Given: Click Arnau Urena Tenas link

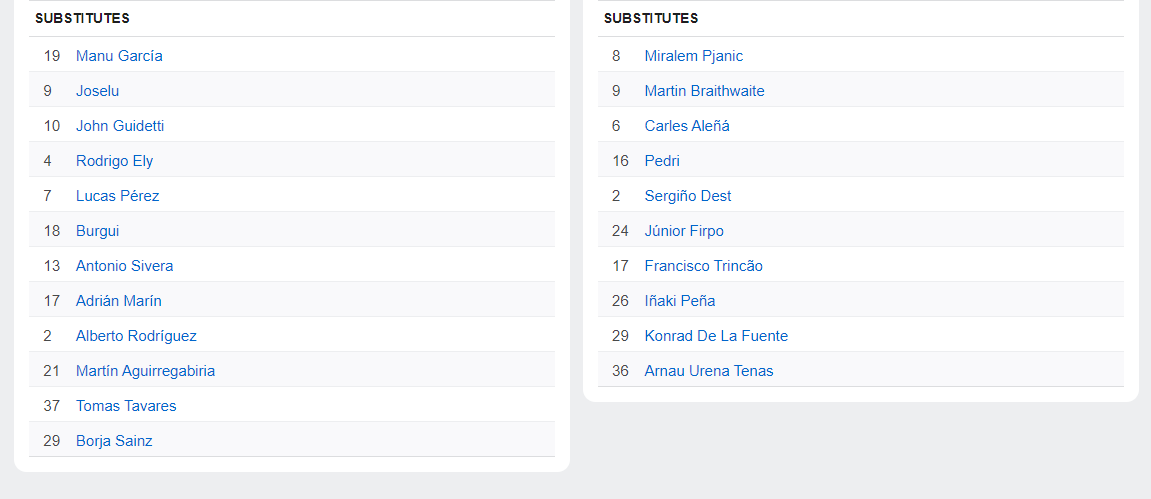Looking at the screenshot, I should click(x=708, y=371).
